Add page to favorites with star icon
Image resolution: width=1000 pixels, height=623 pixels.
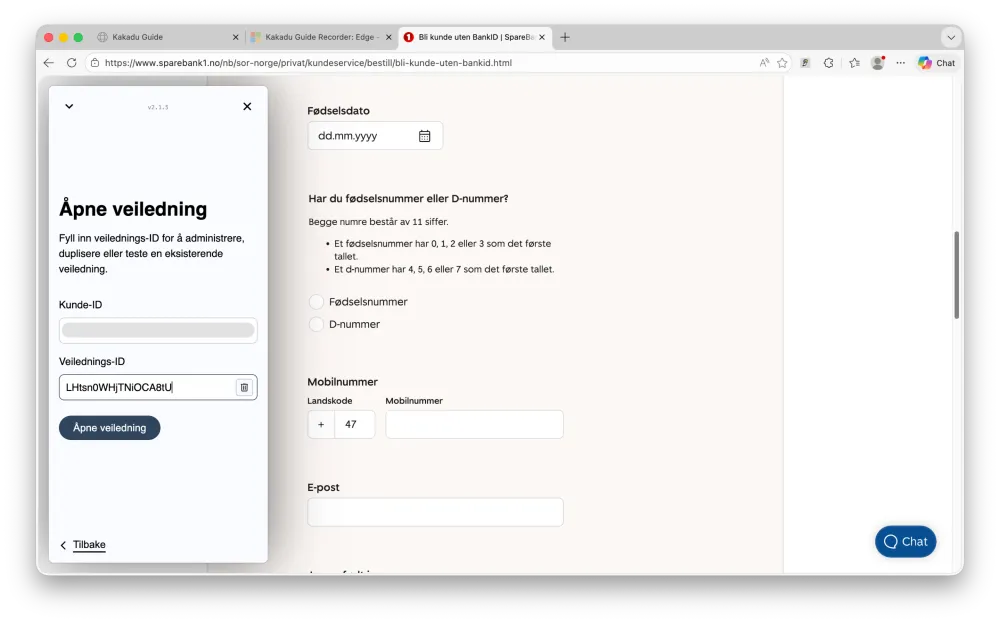(x=782, y=62)
